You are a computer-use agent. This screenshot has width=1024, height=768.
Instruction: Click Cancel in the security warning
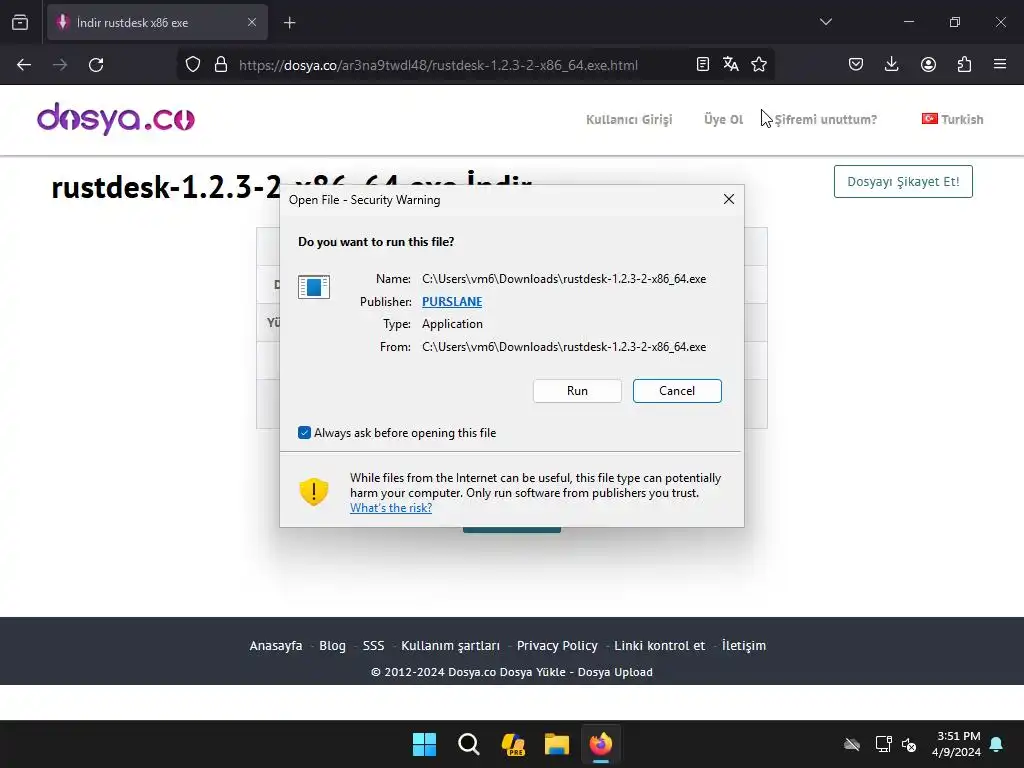pyautogui.click(x=677, y=391)
